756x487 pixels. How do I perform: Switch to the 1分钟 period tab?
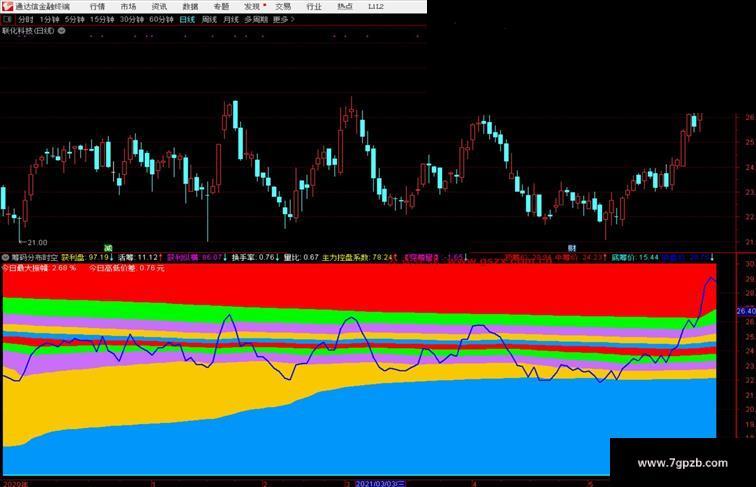coord(49,20)
